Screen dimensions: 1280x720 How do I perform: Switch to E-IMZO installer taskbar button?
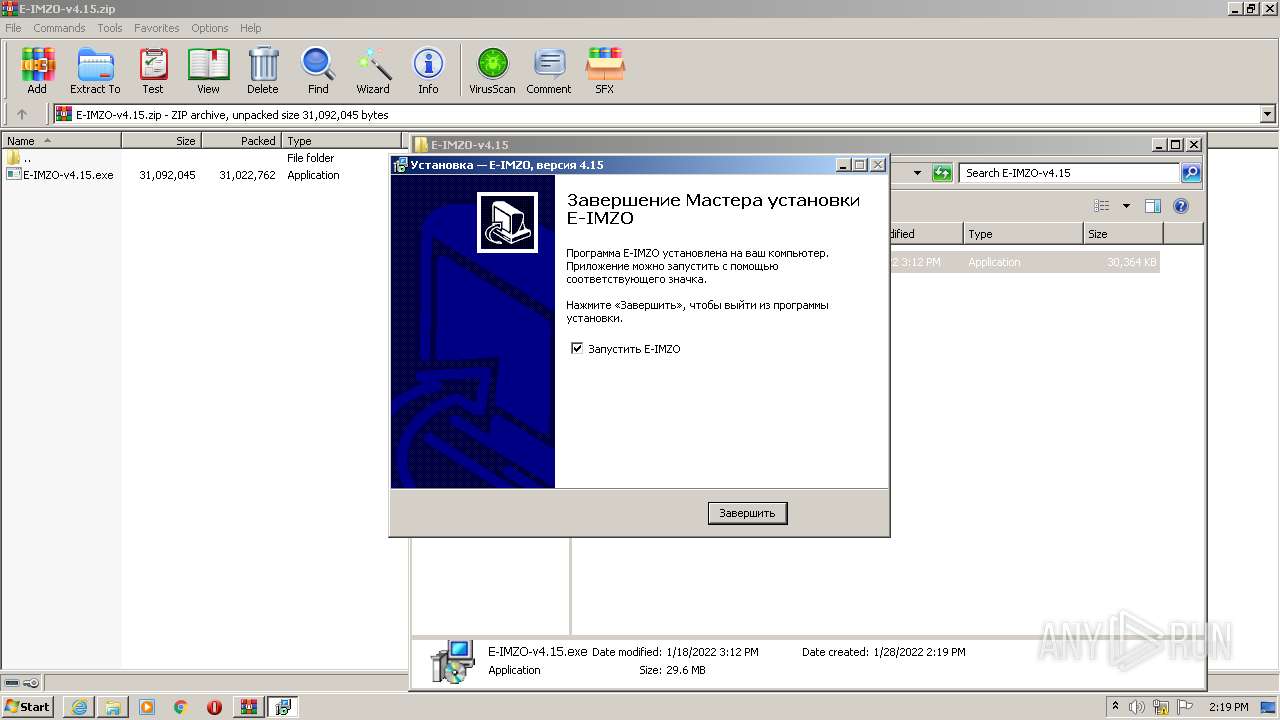(283, 707)
